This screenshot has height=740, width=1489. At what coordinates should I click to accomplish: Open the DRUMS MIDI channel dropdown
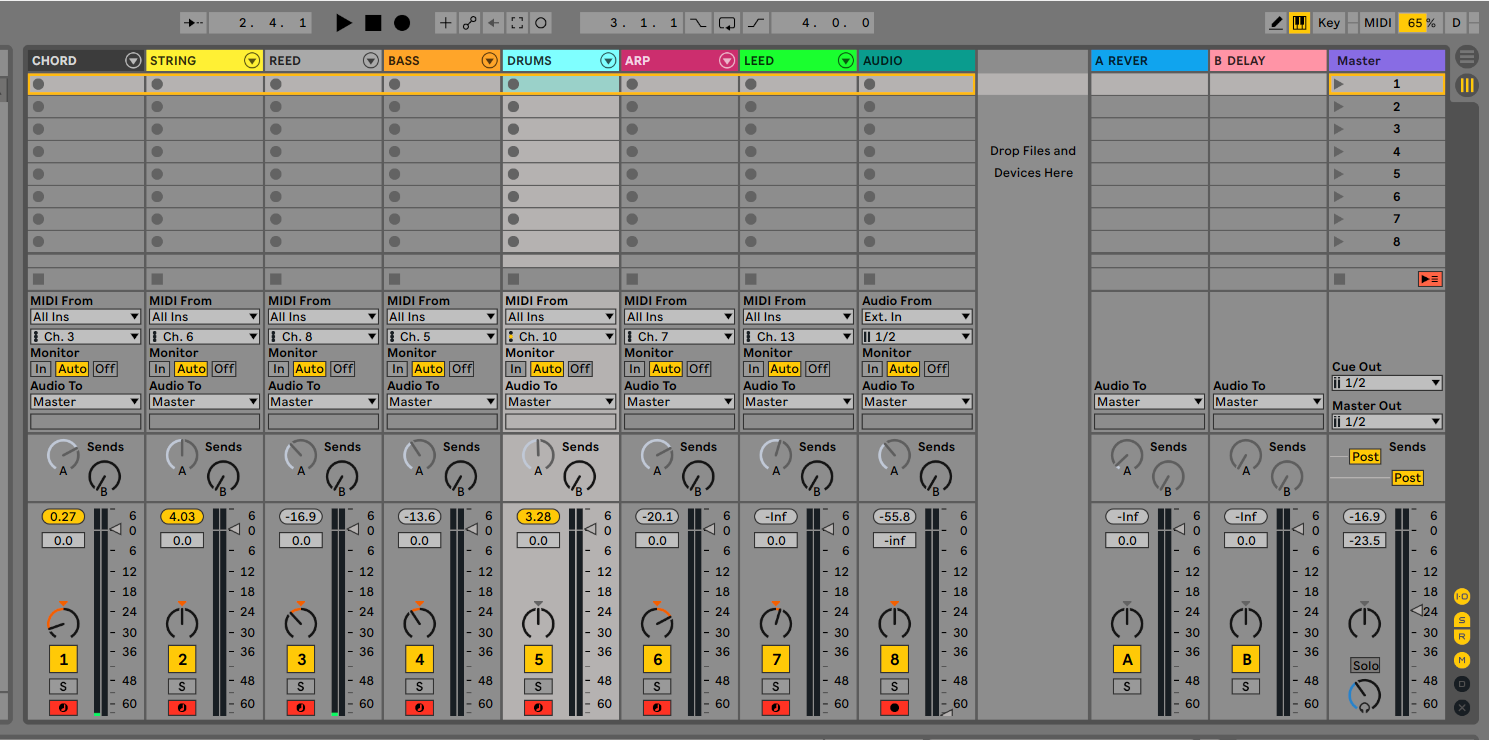(561, 337)
